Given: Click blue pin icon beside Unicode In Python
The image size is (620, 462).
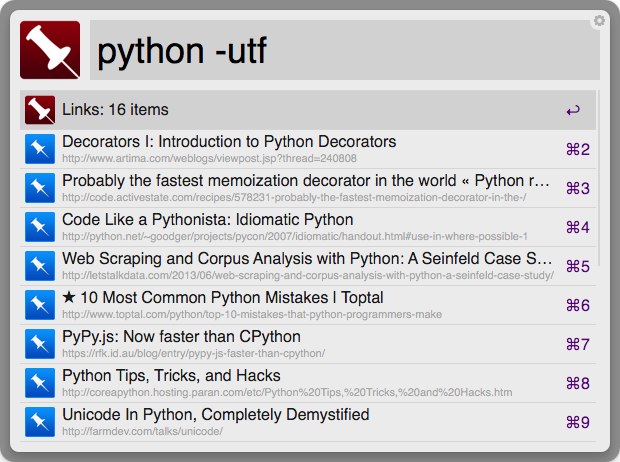Looking at the screenshot, I should click(39, 422).
